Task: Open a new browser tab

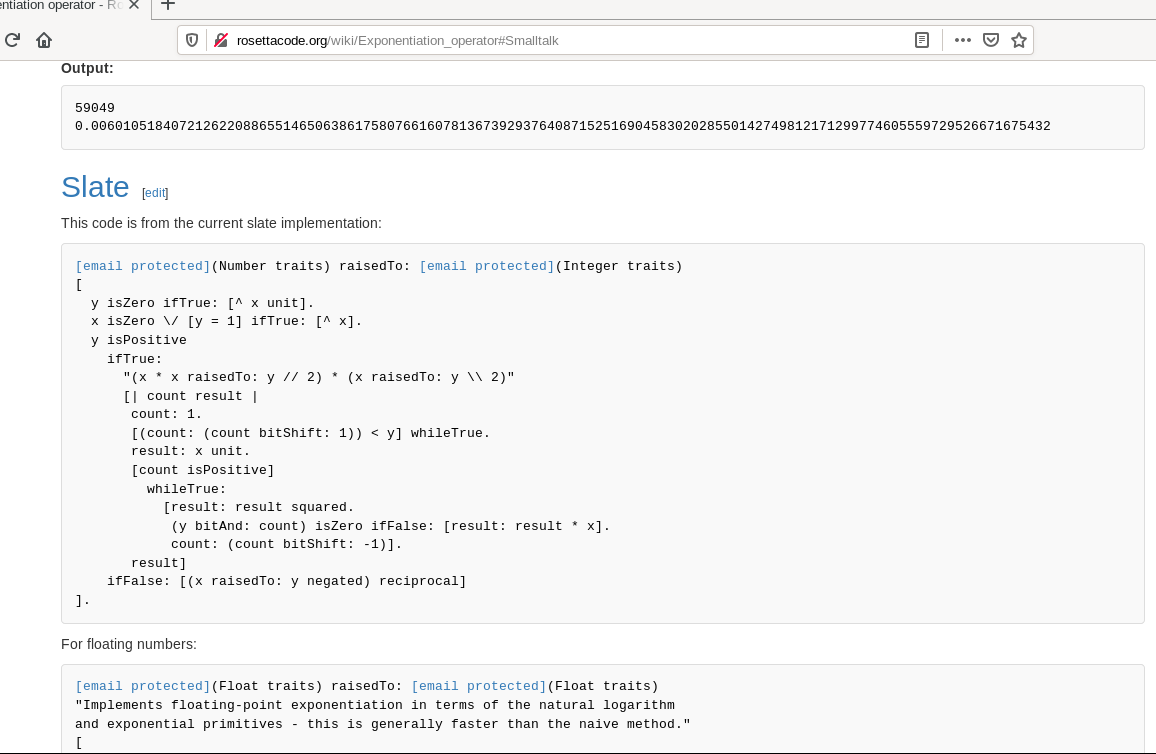Action: 168,5
